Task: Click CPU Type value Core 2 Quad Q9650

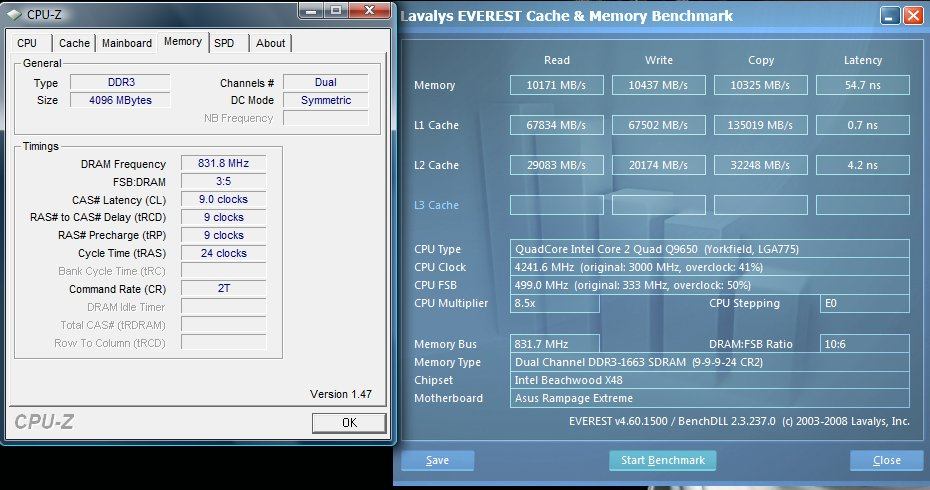Action: pyautogui.click(x=709, y=249)
